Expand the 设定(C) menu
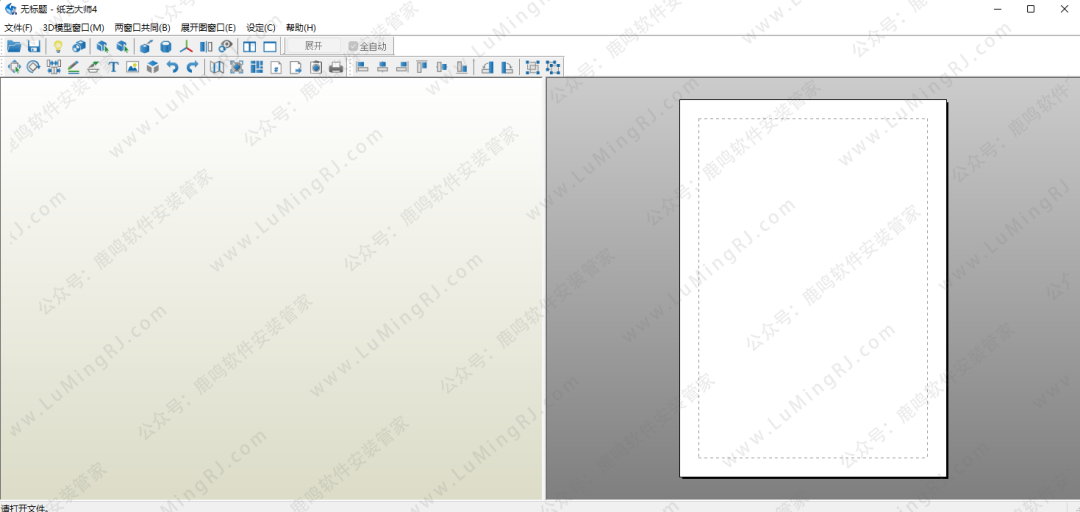This screenshot has width=1080, height=512. tap(260, 28)
